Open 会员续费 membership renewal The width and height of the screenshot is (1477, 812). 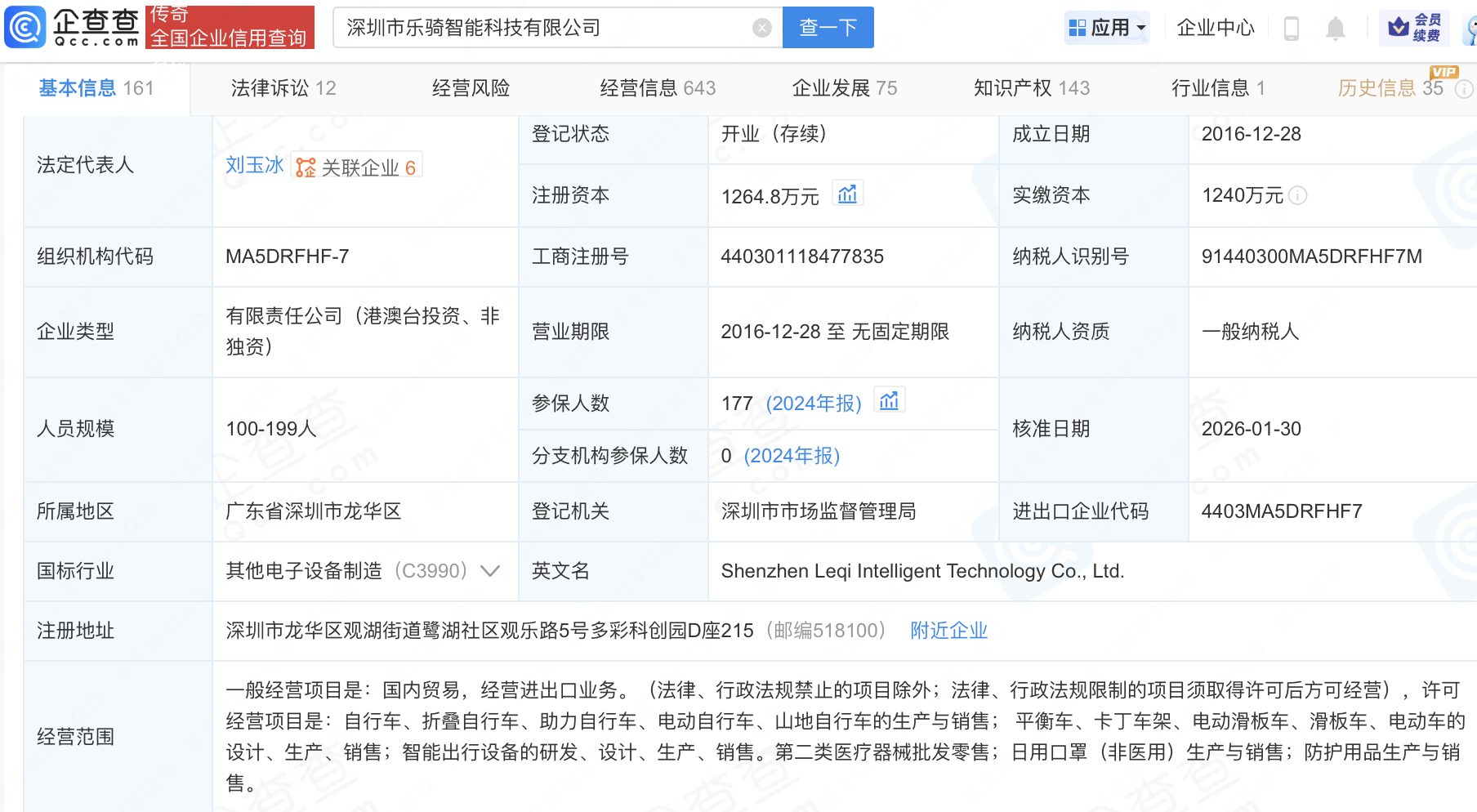point(1413,26)
